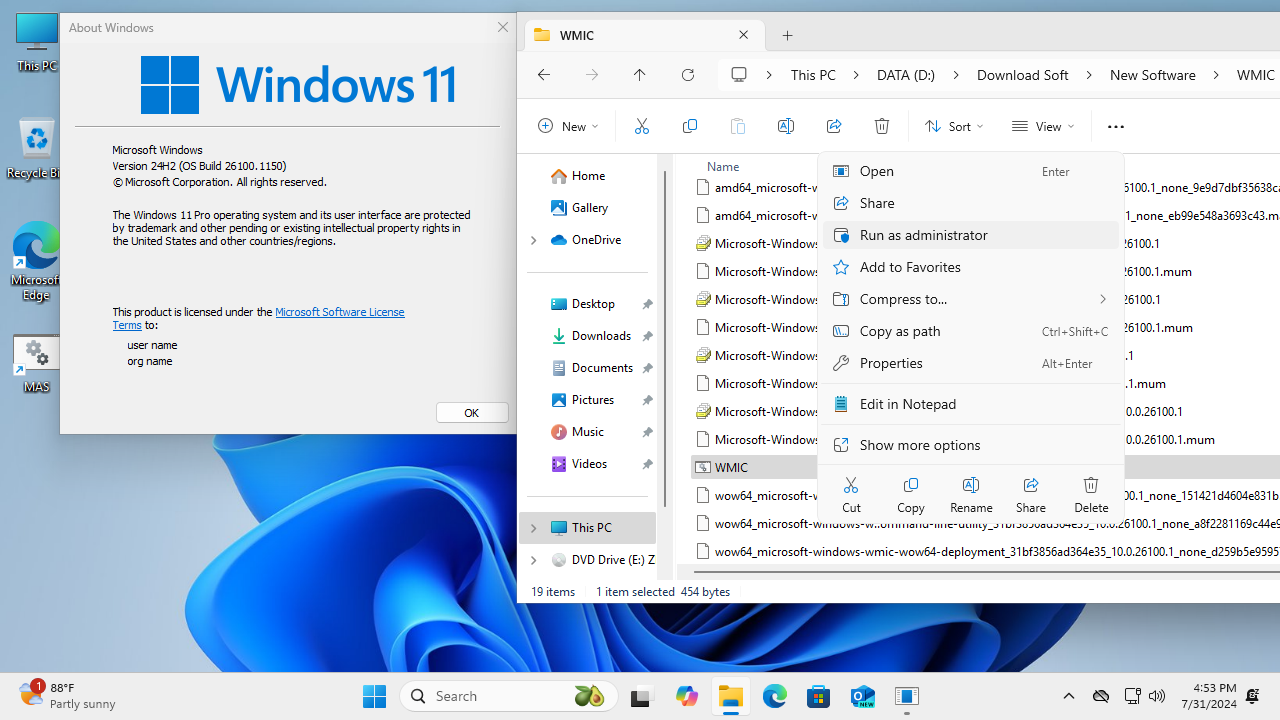
Task: Click the Paste icon in Explorer toolbar
Action: 737,126
